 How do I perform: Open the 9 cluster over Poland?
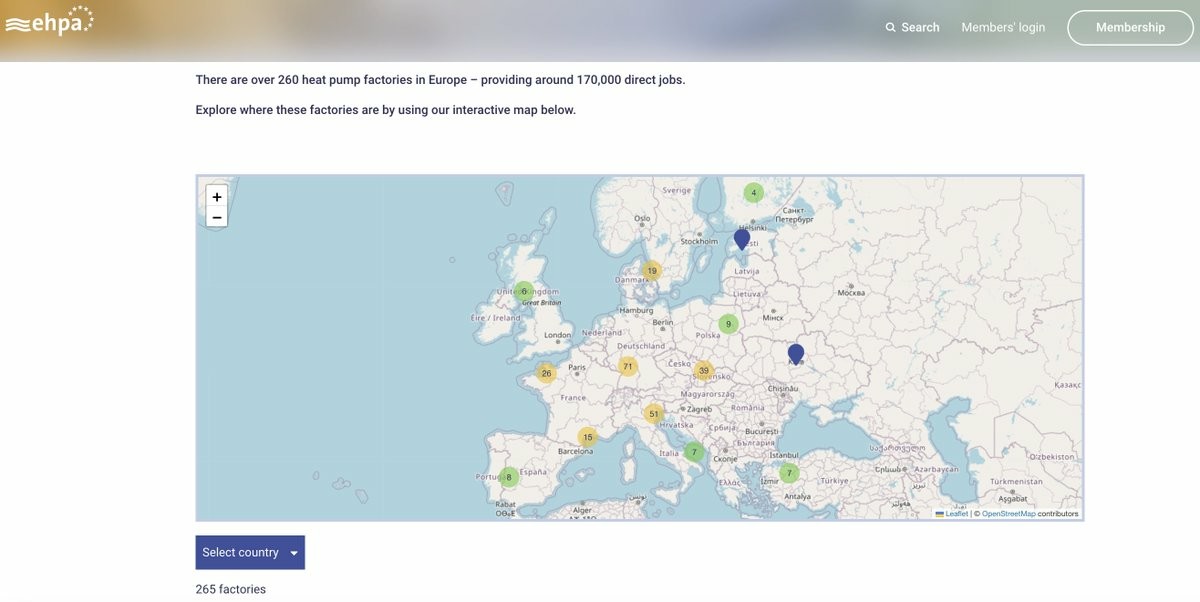coord(729,324)
